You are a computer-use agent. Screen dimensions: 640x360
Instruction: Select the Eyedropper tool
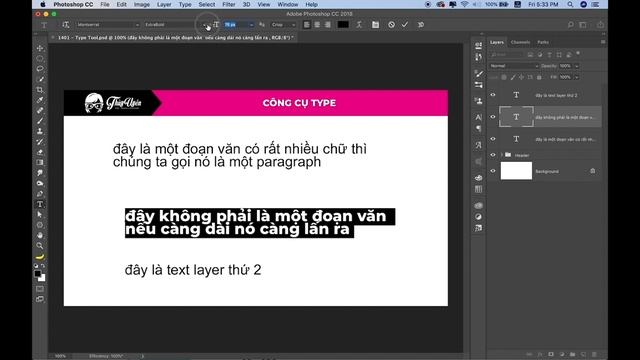click(40, 100)
